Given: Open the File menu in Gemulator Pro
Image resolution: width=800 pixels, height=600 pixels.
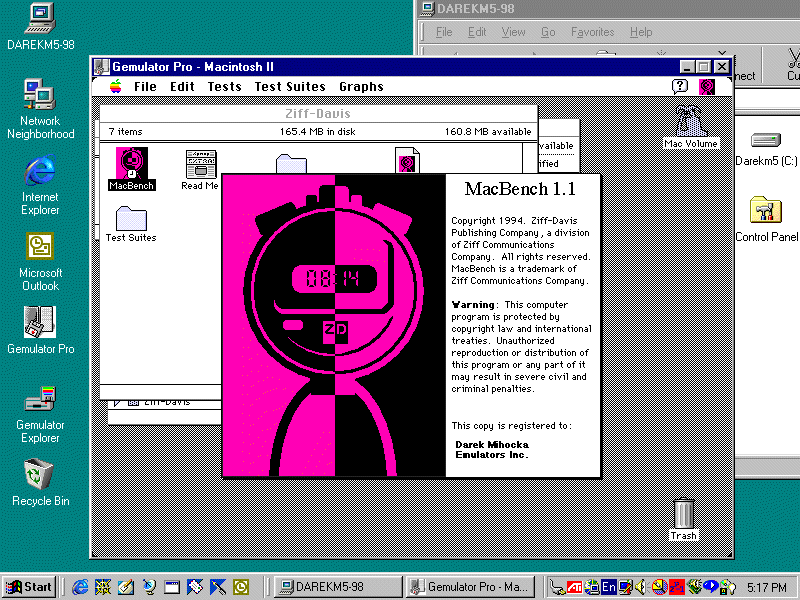Looking at the screenshot, I should pyautogui.click(x=145, y=87).
